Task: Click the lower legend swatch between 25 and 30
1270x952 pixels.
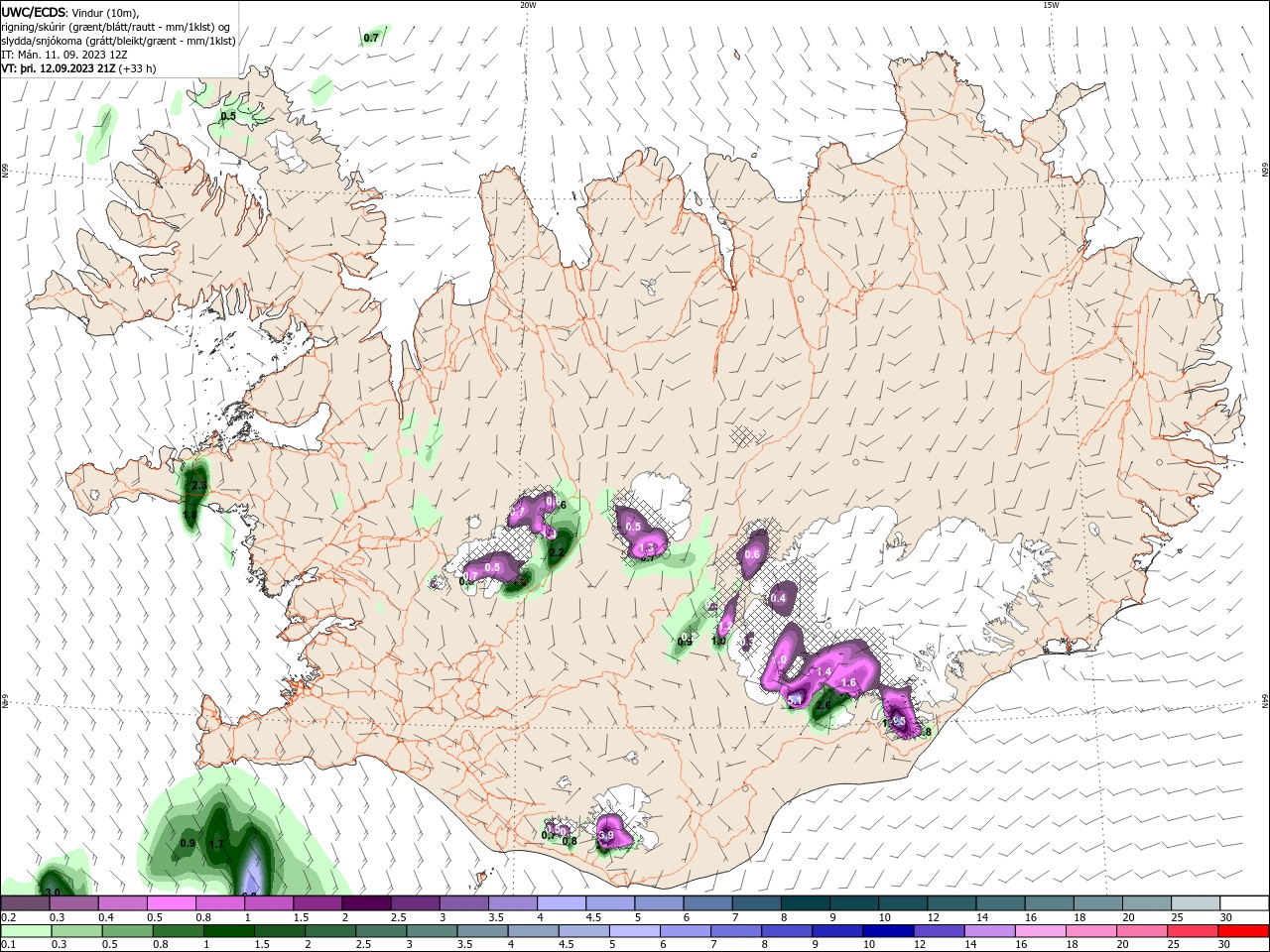Action: click(1193, 931)
